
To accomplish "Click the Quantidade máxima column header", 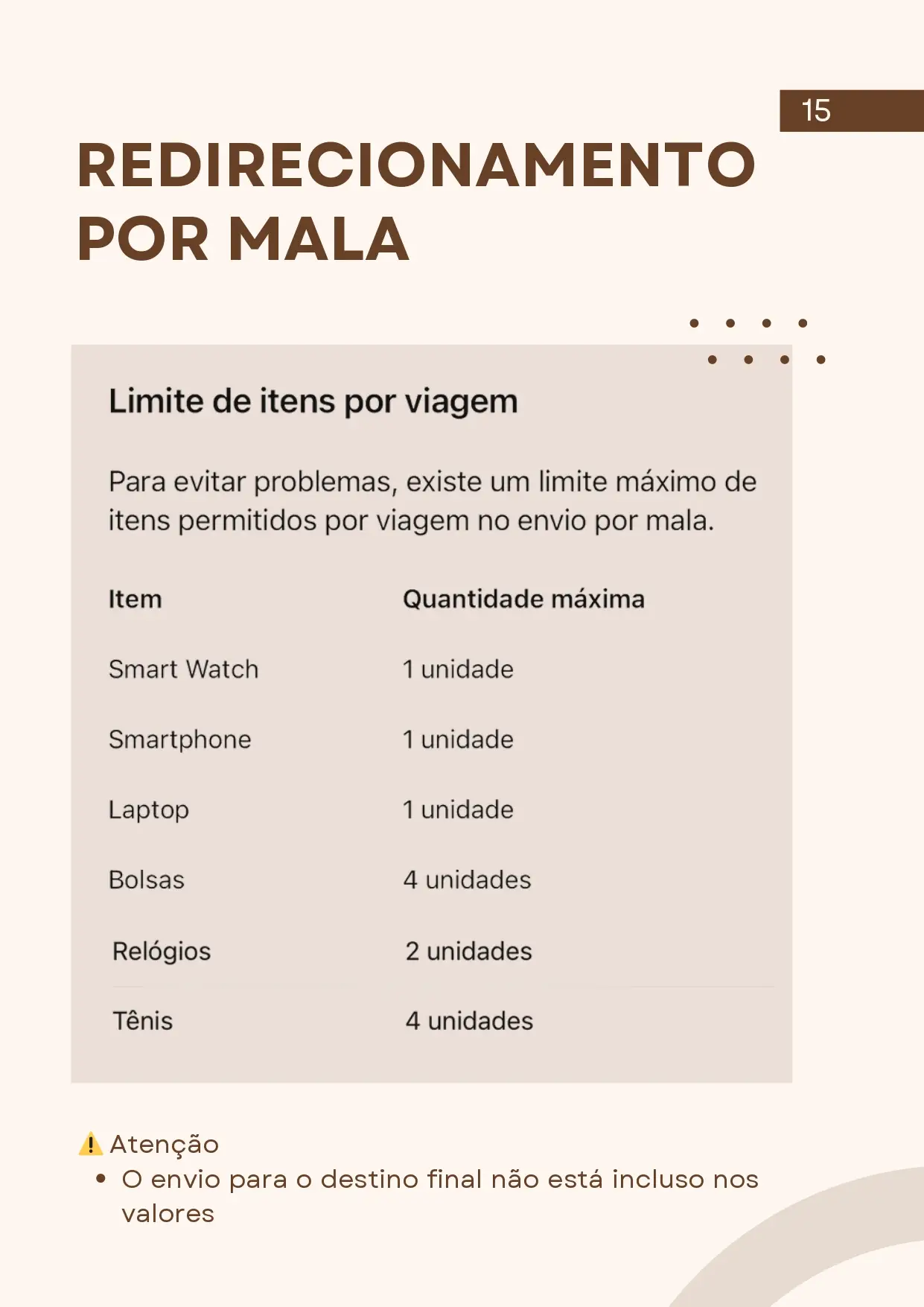I will 523,600.
